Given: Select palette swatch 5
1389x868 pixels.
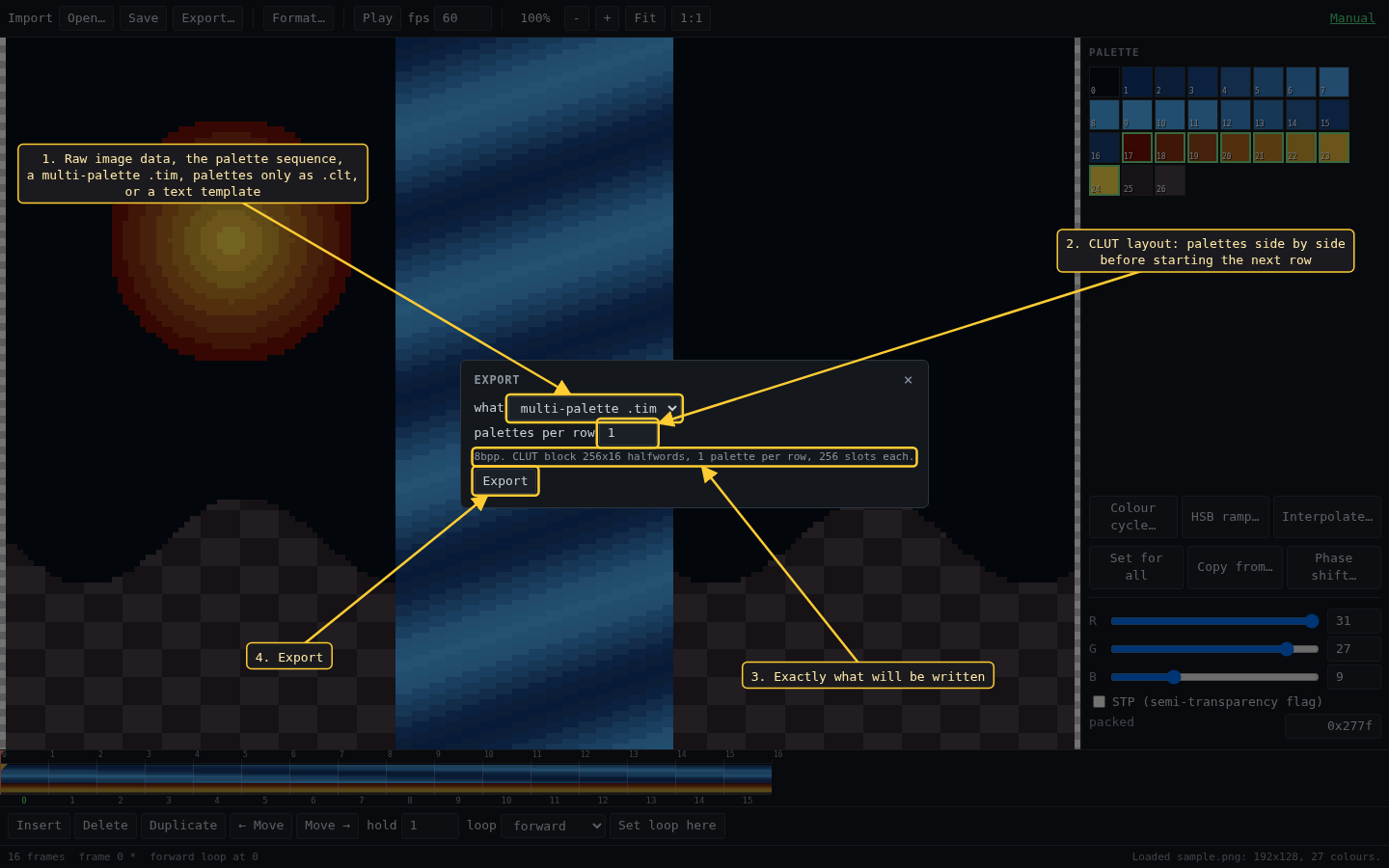Looking at the screenshot, I should 1268,82.
